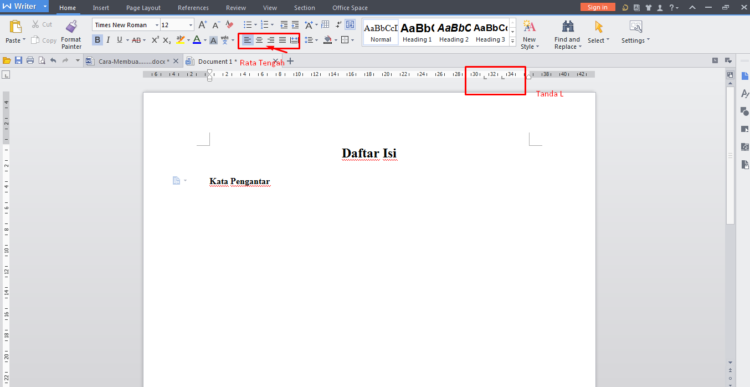Undo the last action

(x=53, y=61)
